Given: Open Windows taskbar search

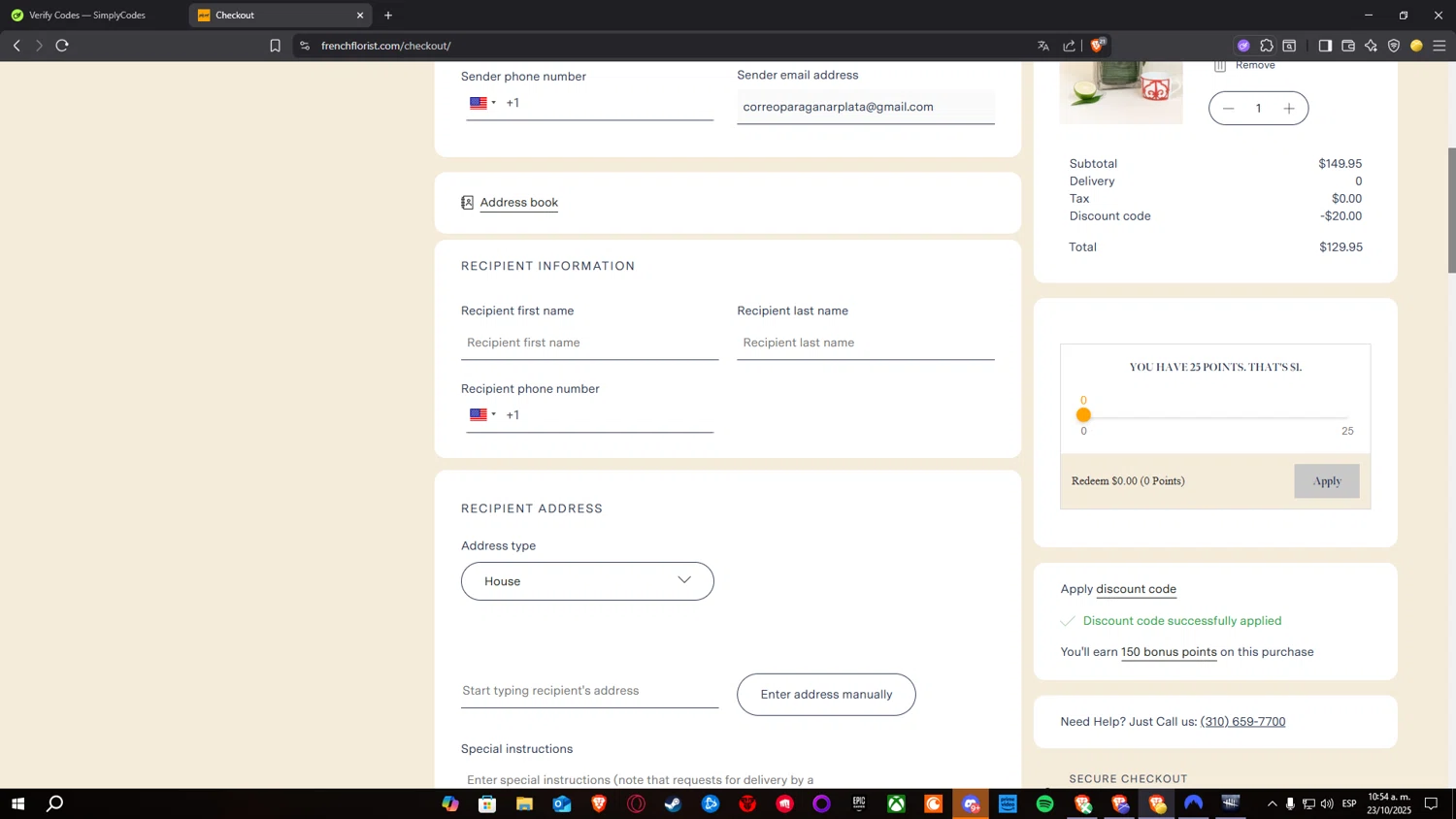Looking at the screenshot, I should (x=55, y=803).
